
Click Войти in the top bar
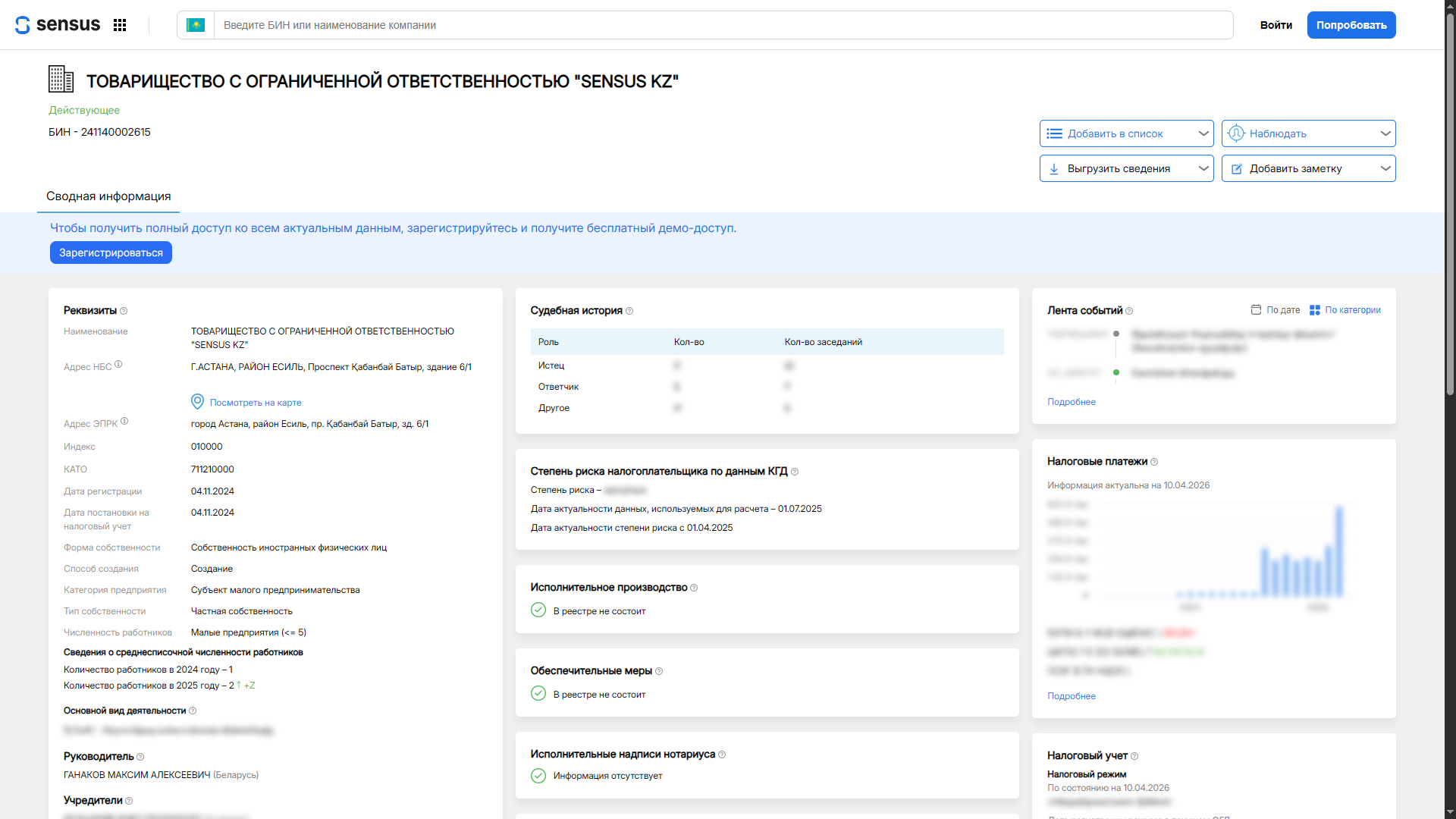(x=1276, y=24)
